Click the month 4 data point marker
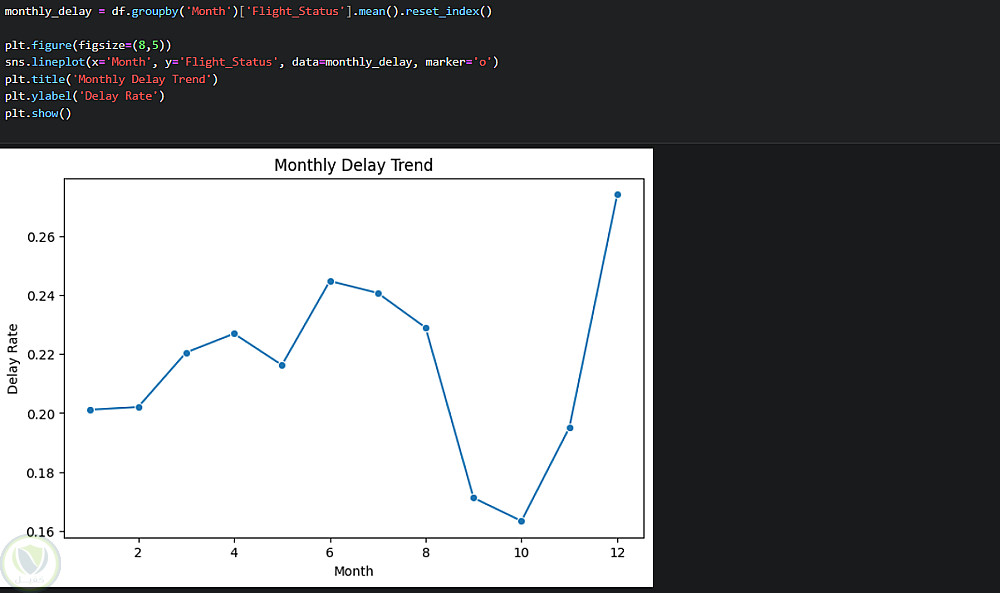1000x593 pixels. 234,333
